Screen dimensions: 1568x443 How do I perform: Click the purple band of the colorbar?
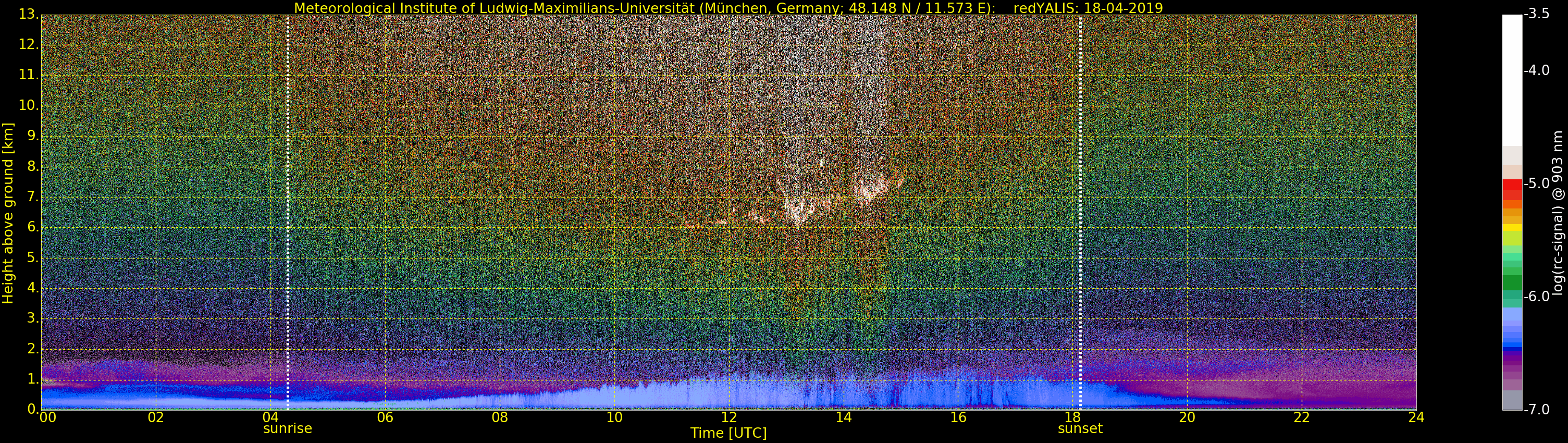(1512, 359)
